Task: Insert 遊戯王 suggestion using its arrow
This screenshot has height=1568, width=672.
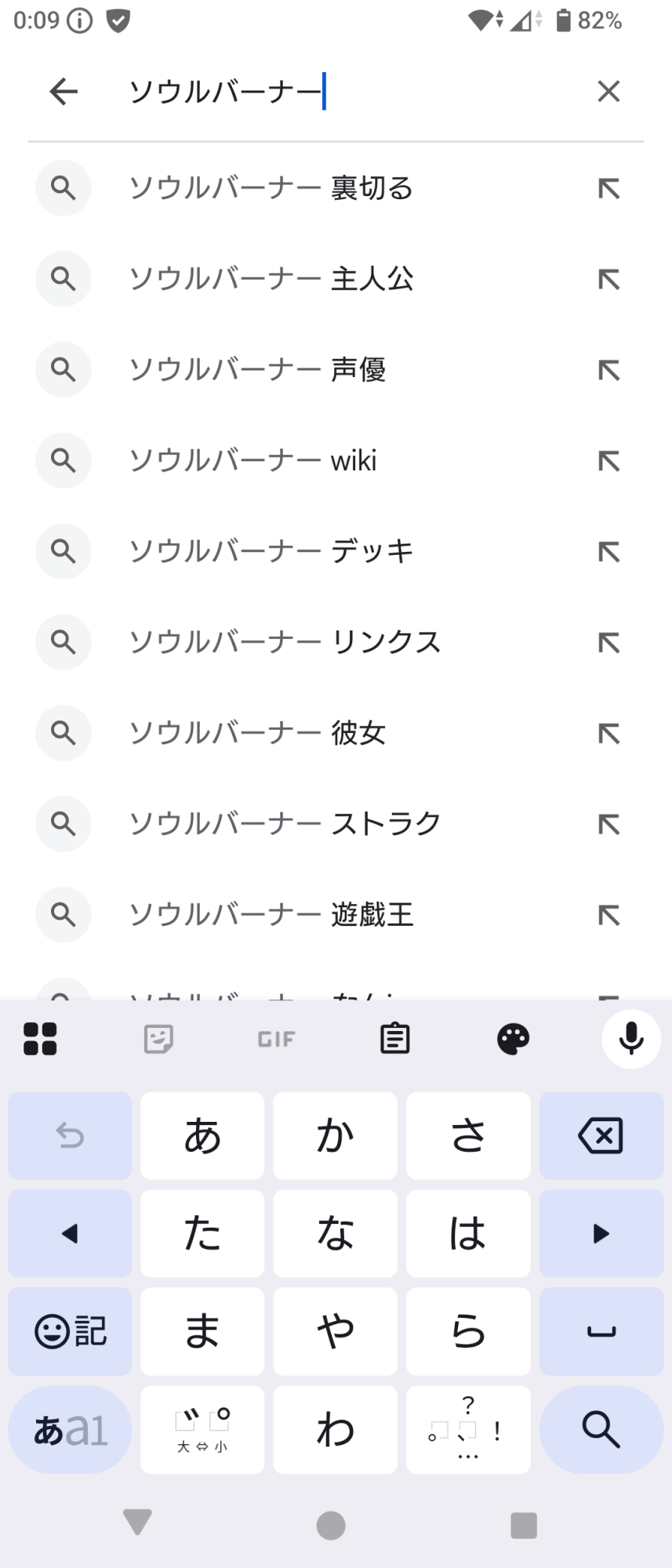Action: pos(608,914)
